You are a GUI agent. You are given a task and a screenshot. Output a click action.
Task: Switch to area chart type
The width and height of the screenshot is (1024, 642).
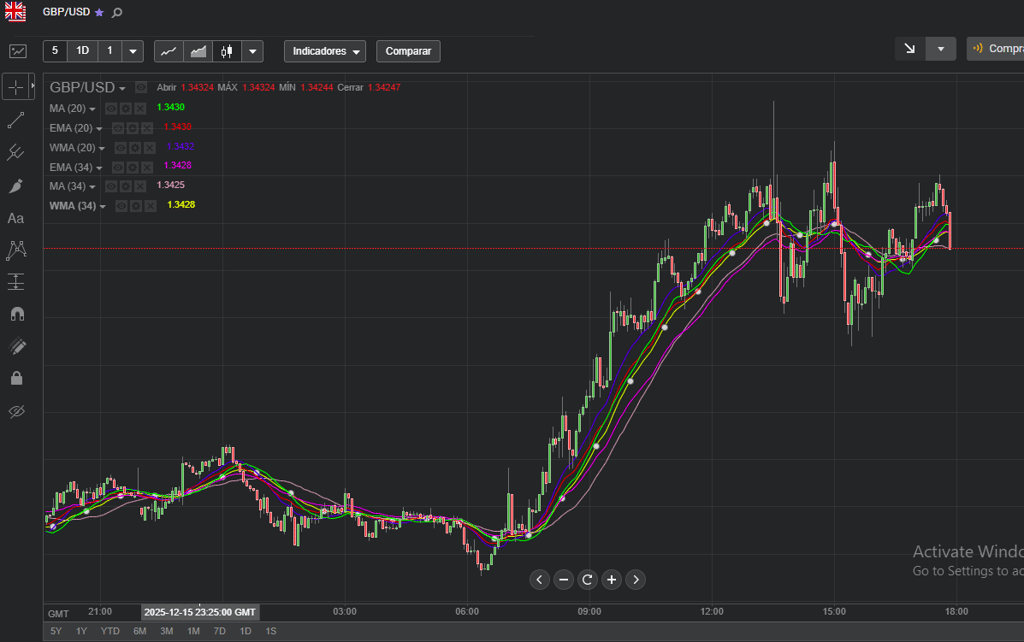[198, 51]
